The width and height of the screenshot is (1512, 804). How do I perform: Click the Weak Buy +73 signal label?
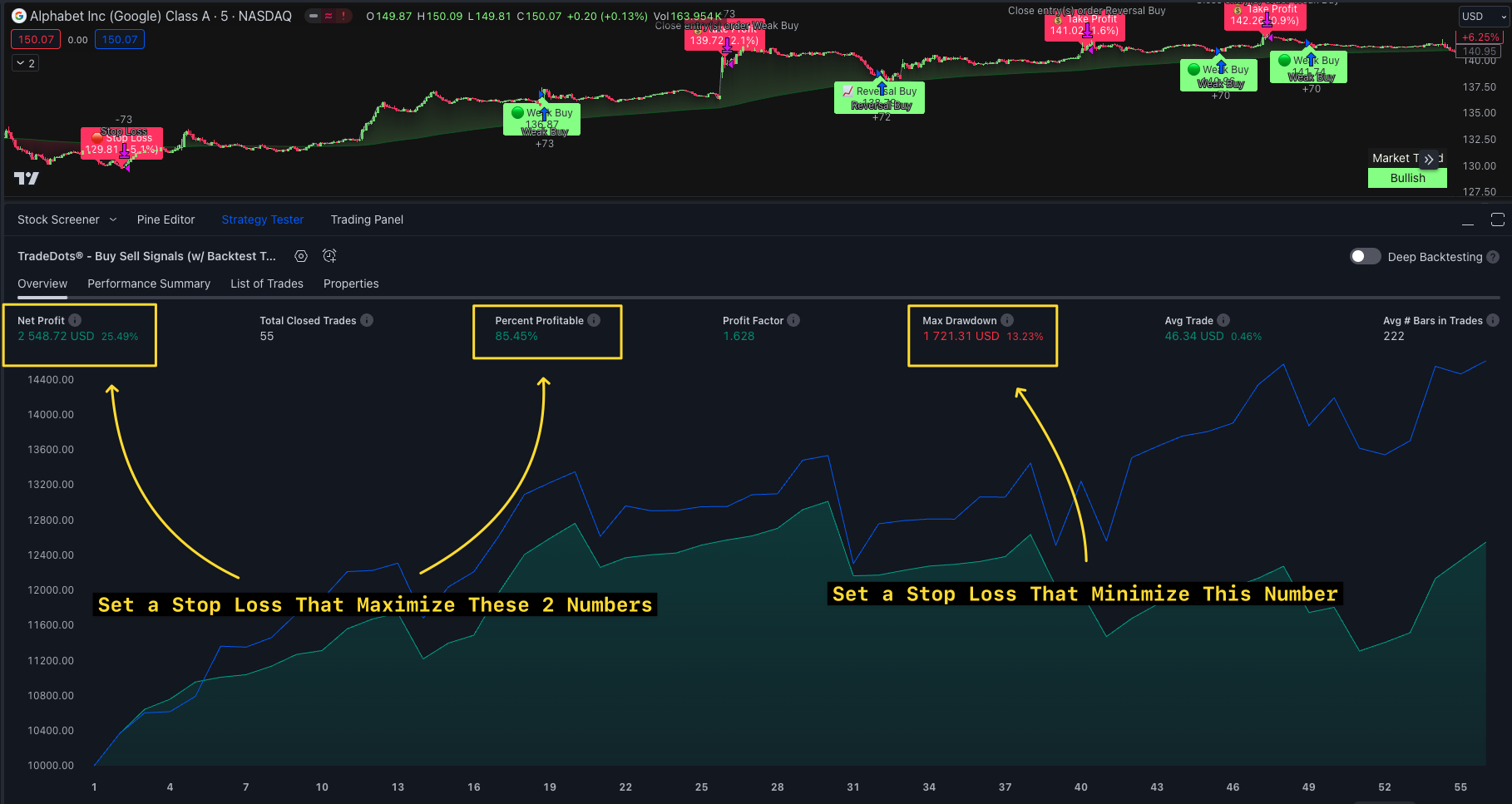pos(541,119)
